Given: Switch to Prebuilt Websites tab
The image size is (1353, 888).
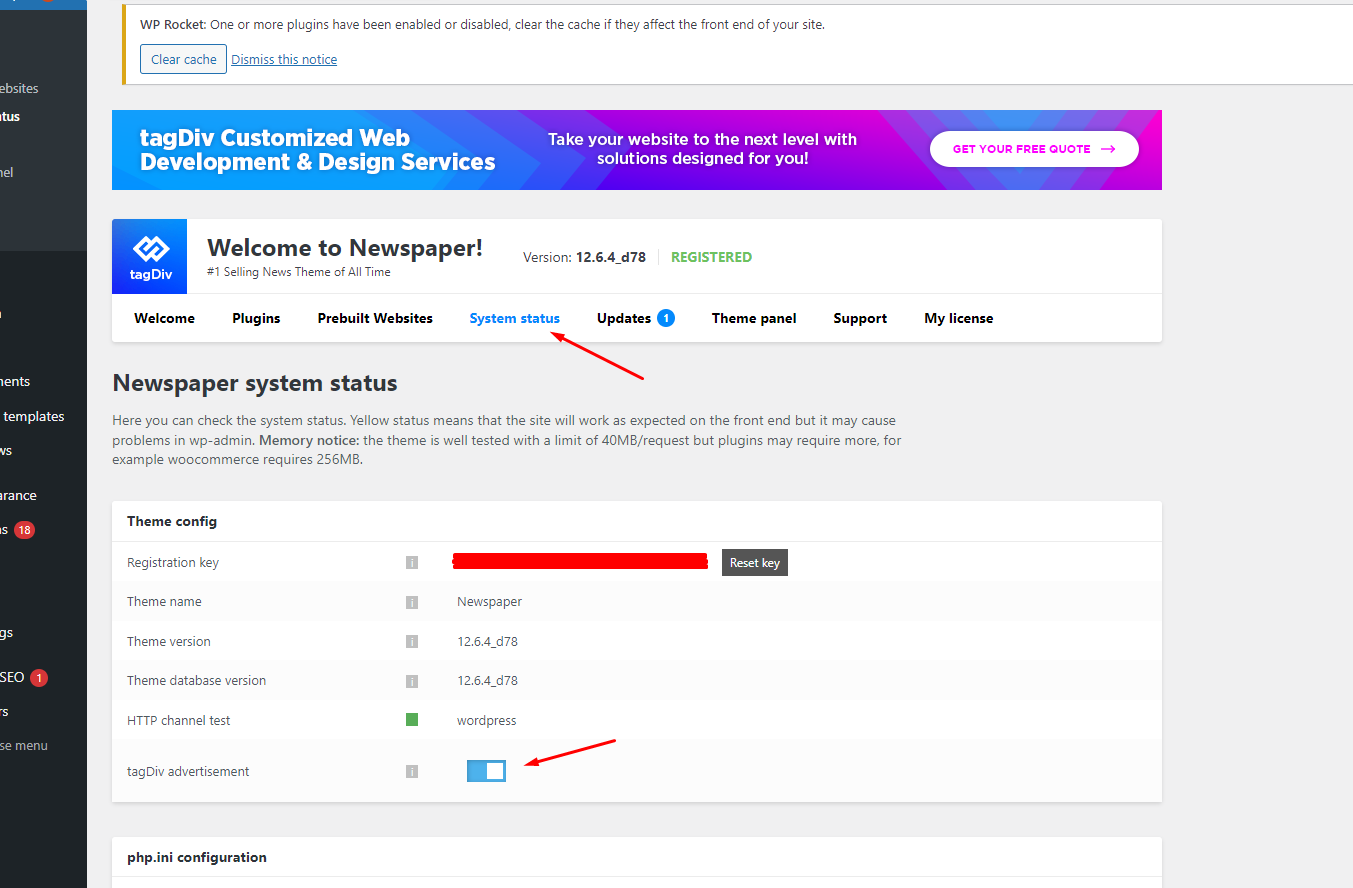Looking at the screenshot, I should pyautogui.click(x=375, y=318).
